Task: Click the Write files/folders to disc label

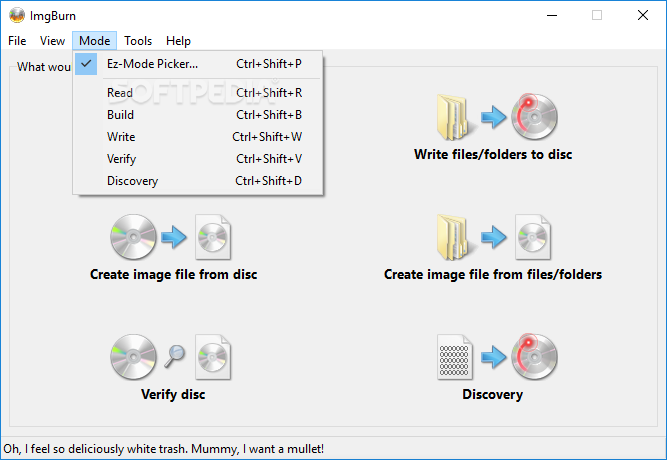Action: 493,154
